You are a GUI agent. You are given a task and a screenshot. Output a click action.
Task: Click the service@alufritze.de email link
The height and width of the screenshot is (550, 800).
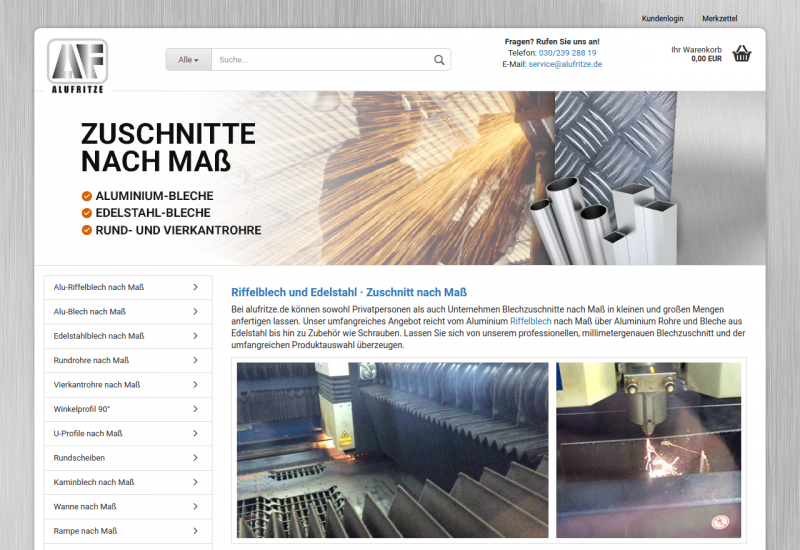click(565, 64)
